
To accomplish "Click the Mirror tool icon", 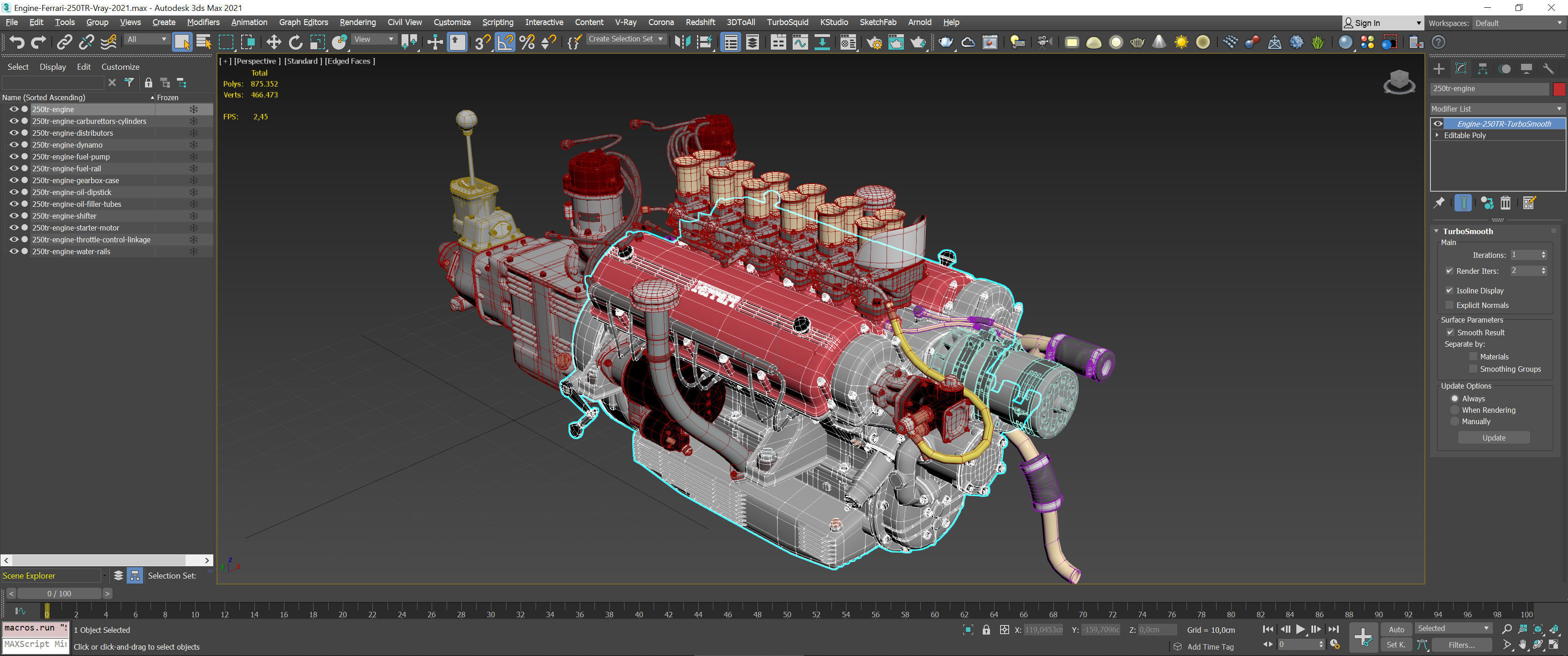I will [682, 42].
